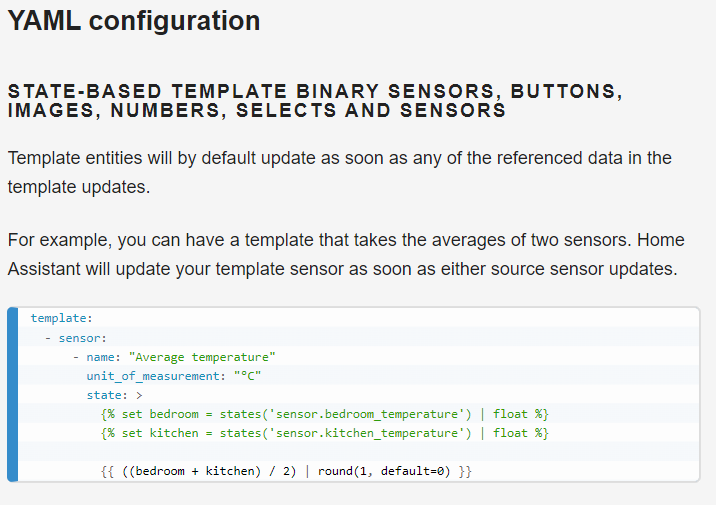Click the set bedroom template line
Image resolution: width=716 pixels, height=505 pixels.
(325, 414)
